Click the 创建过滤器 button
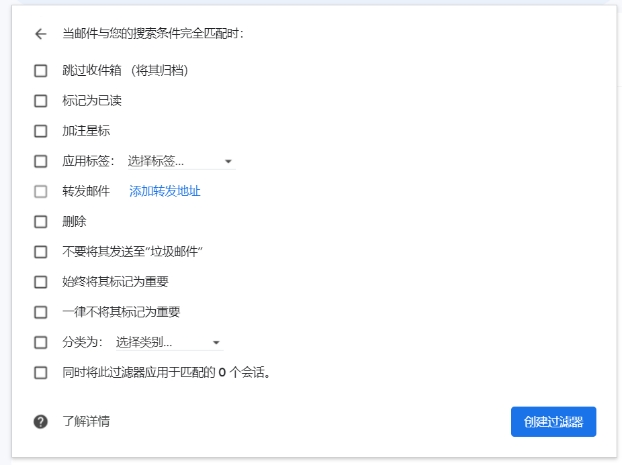The image size is (622, 465). coord(553,422)
